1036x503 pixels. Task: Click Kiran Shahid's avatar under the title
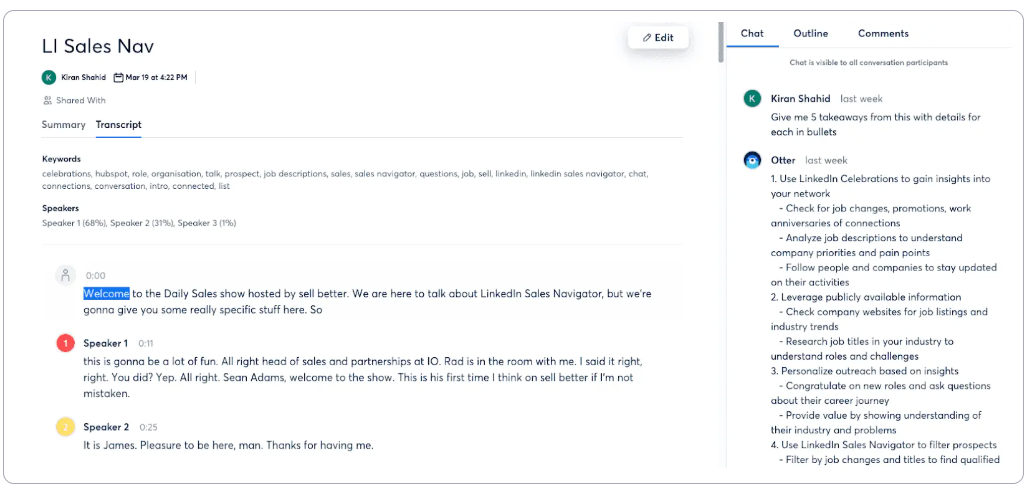pos(49,77)
